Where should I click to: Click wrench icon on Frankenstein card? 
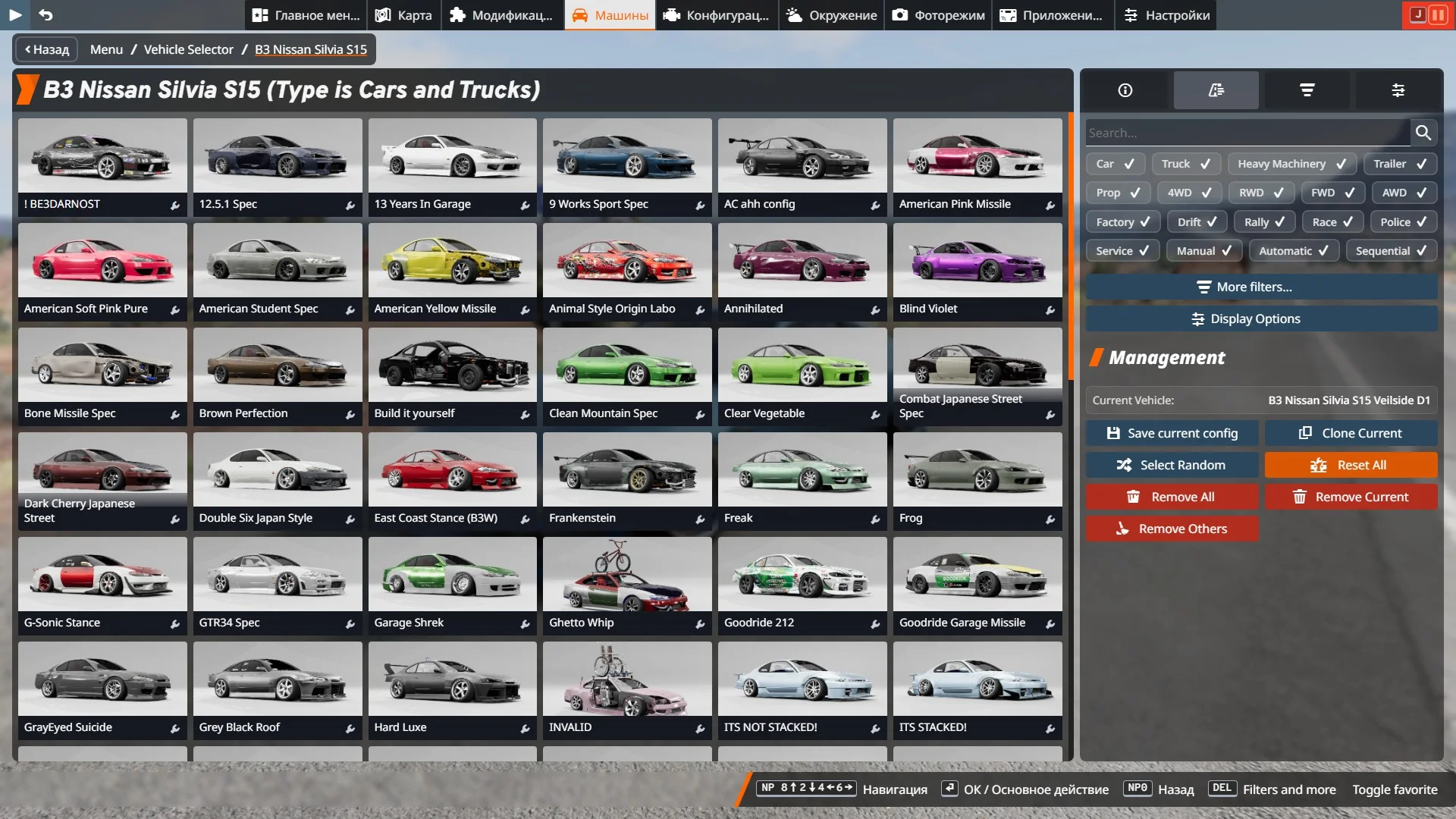700,519
